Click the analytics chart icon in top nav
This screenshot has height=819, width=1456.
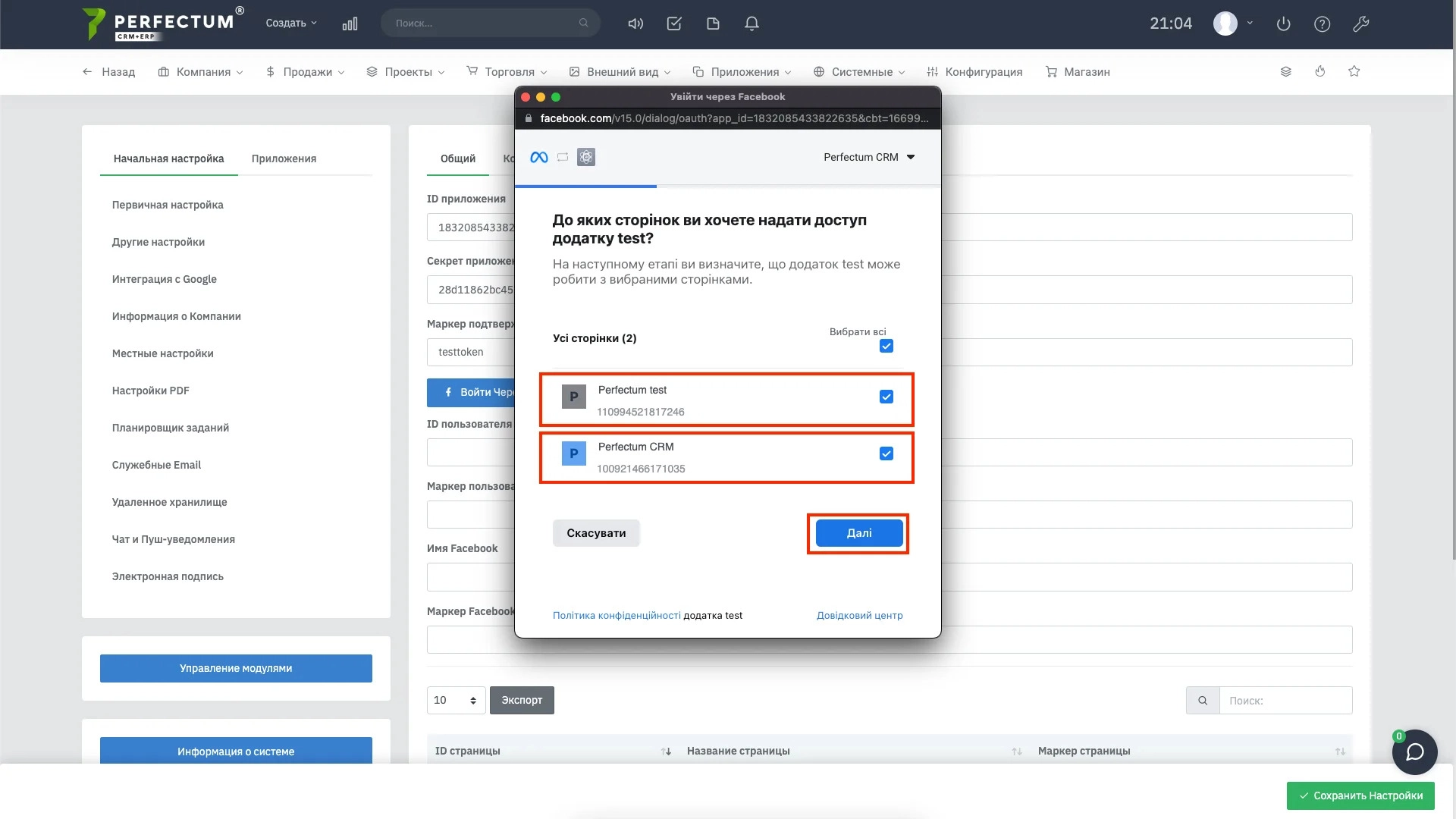tap(350, 23)
